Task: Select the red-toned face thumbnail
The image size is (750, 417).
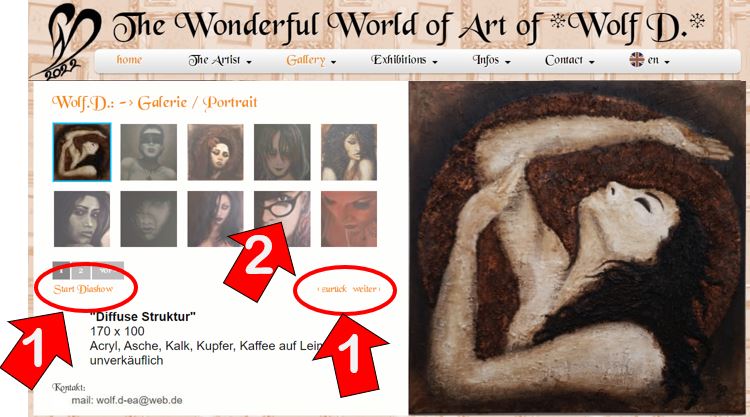Action: [349, 219]
